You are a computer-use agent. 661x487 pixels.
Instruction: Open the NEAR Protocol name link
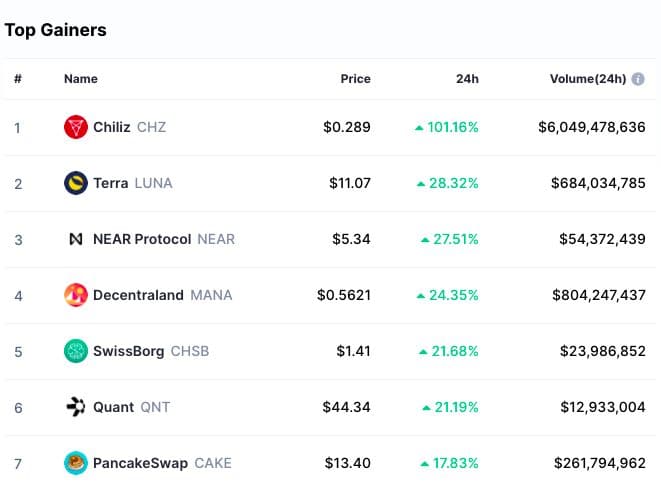pyautogui.click(x=143, y=239)
